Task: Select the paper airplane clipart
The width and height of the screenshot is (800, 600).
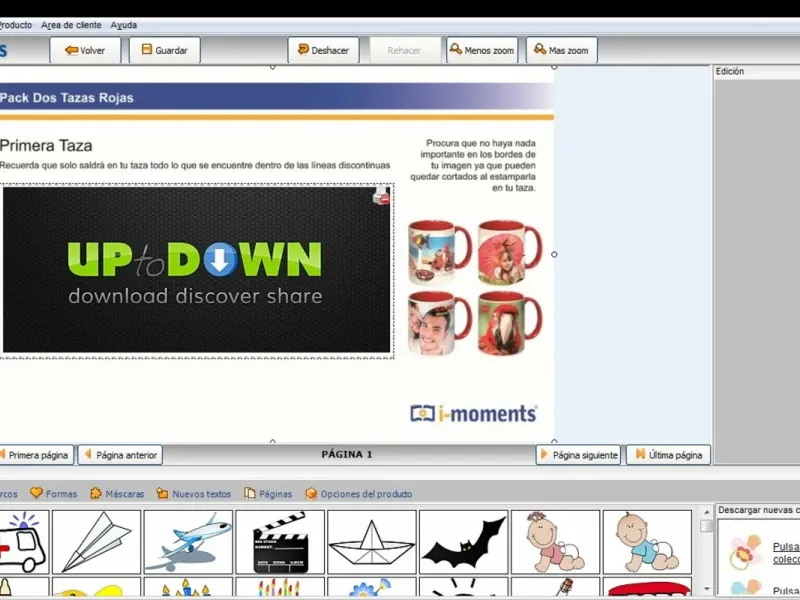Action: click(96, 542)
